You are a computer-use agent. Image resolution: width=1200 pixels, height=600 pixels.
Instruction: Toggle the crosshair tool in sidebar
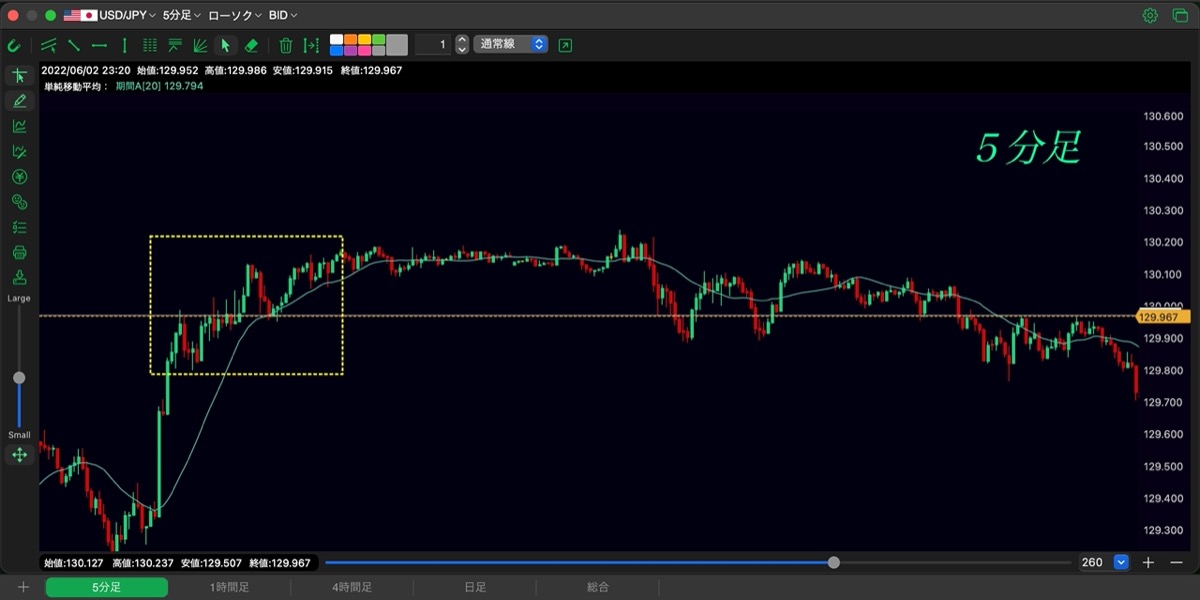tap(19, 76)
